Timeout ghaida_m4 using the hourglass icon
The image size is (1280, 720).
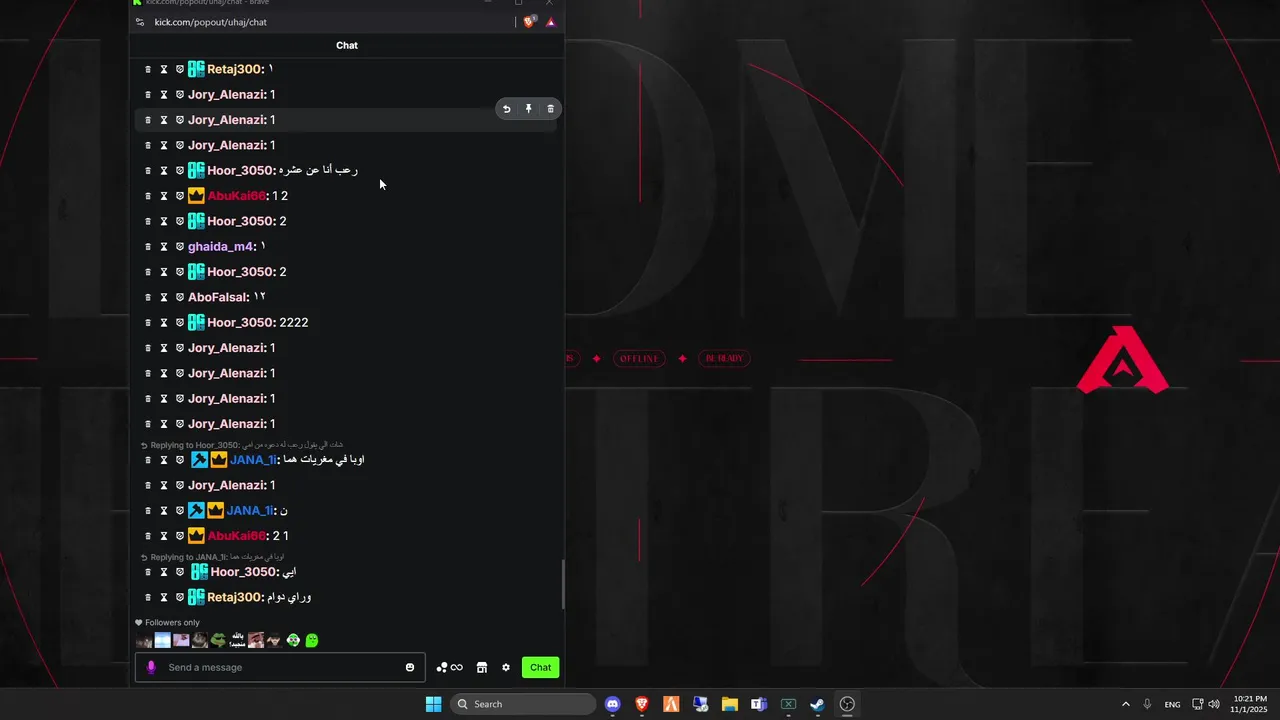[x=164, y=247]
